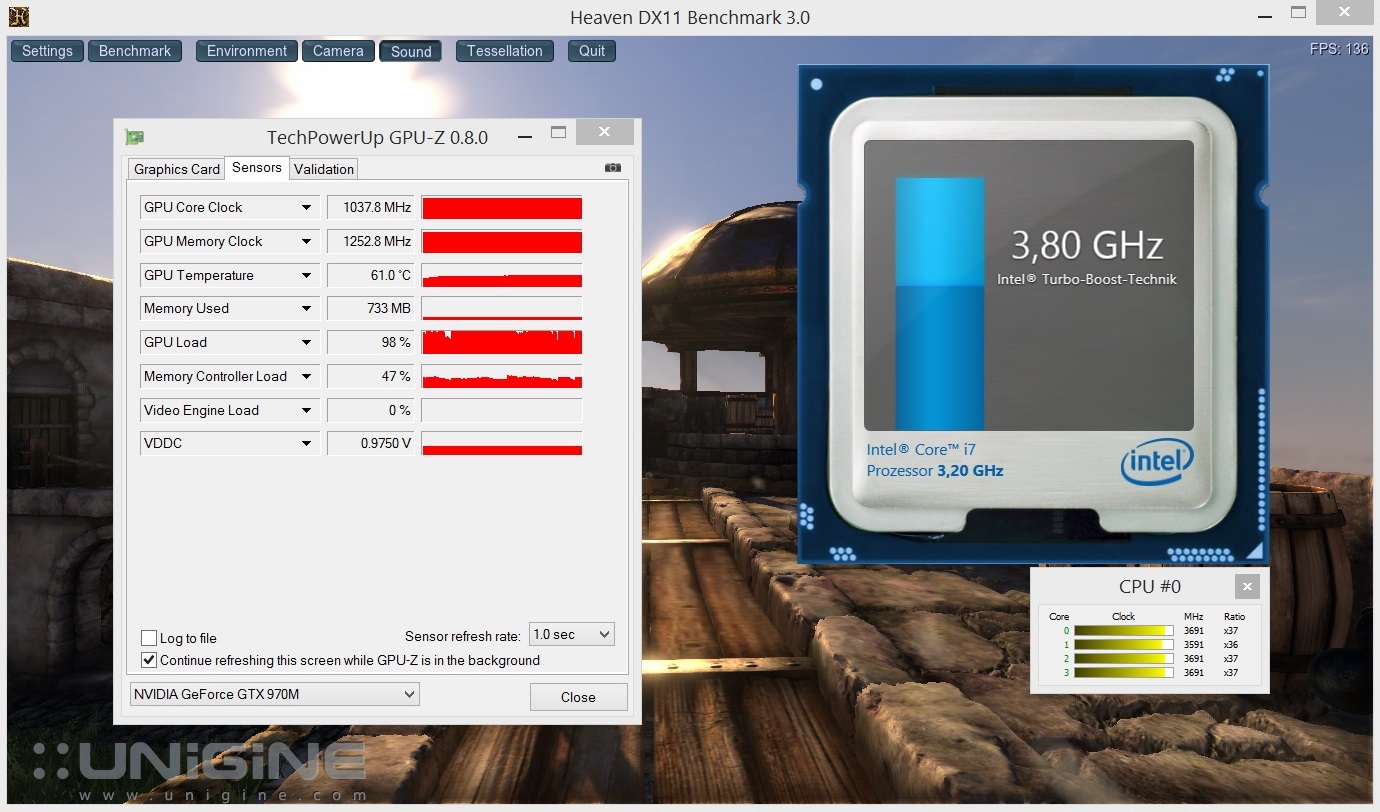Click the Prozessor 3,20 GHz label
1380x812 pixels.
point(935,470)
